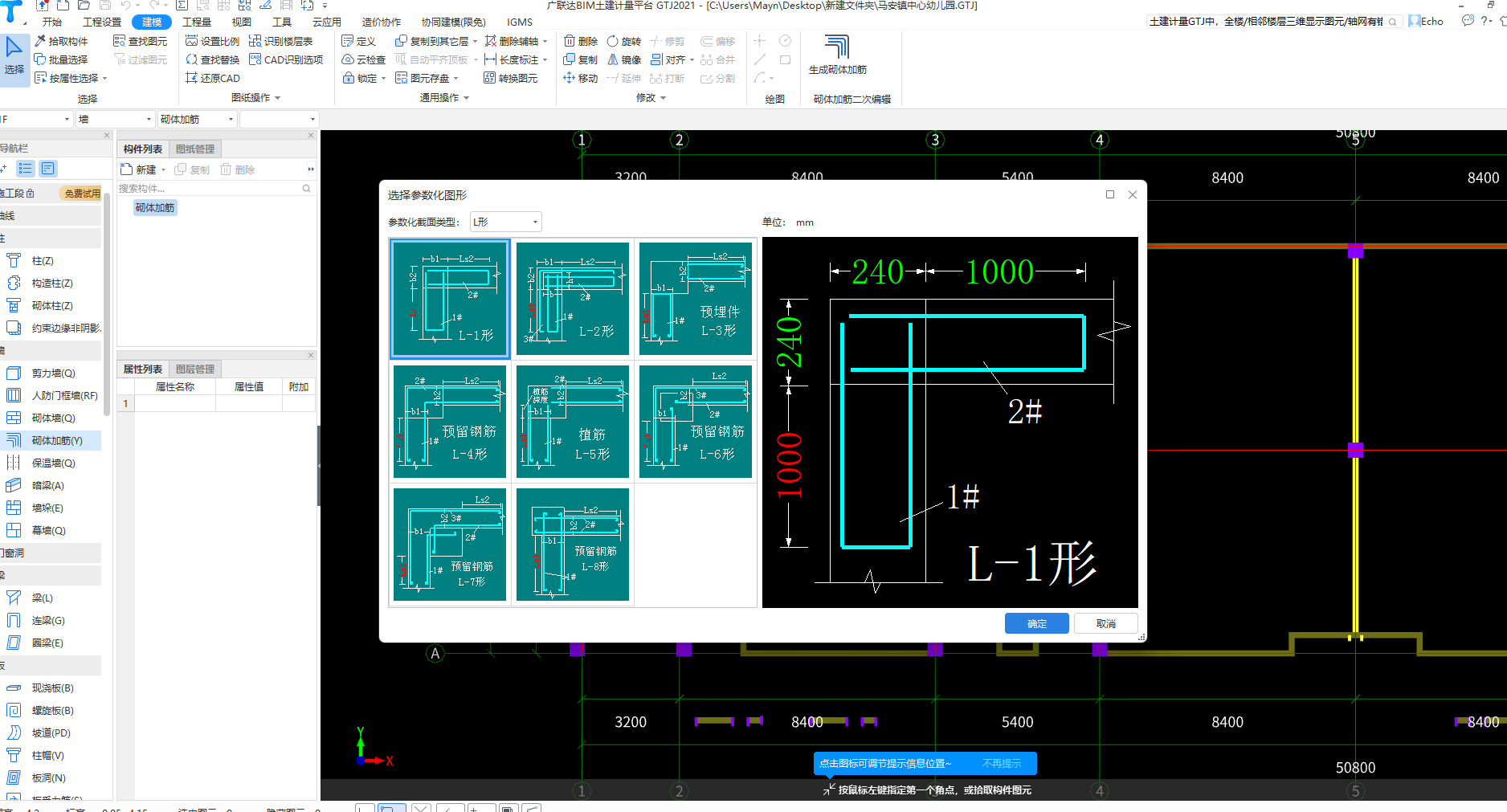This screenshot has height=812, width=1507.
Task: Expand the 复制到其它层 dropdown arrow
Action: pyautogui.click(x=475, y=42)
